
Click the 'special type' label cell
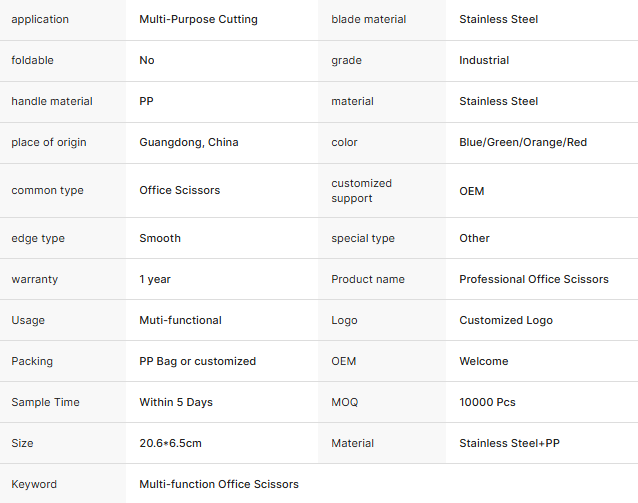[x=363, y=238]
